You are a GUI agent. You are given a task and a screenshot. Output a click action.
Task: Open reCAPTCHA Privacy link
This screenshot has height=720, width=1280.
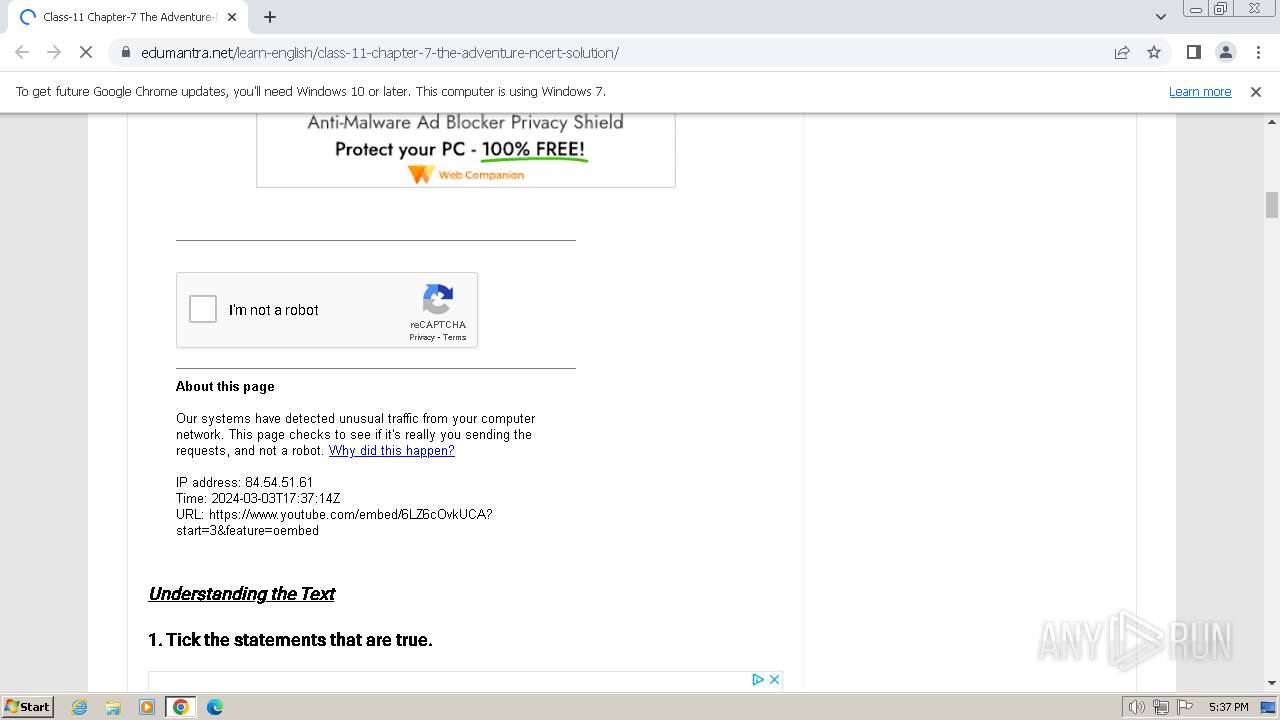(421, 337)
